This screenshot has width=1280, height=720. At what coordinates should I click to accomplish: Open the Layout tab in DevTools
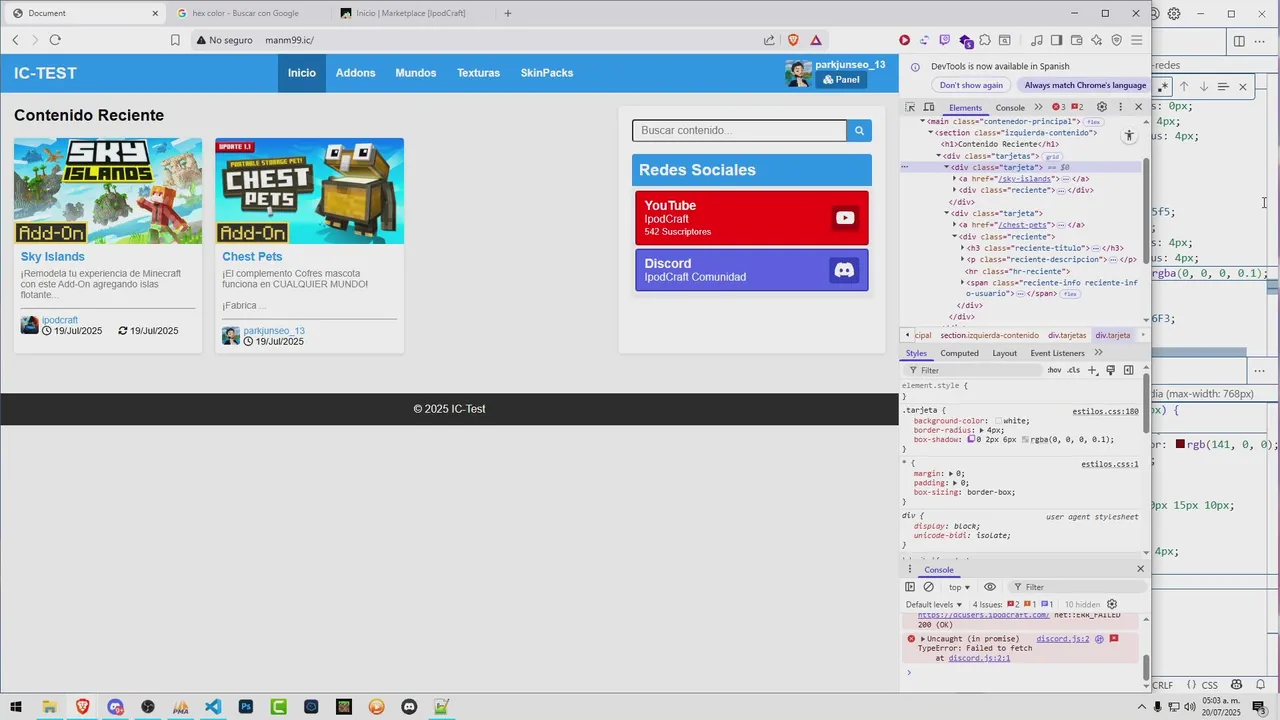(x=1004, y=353)
